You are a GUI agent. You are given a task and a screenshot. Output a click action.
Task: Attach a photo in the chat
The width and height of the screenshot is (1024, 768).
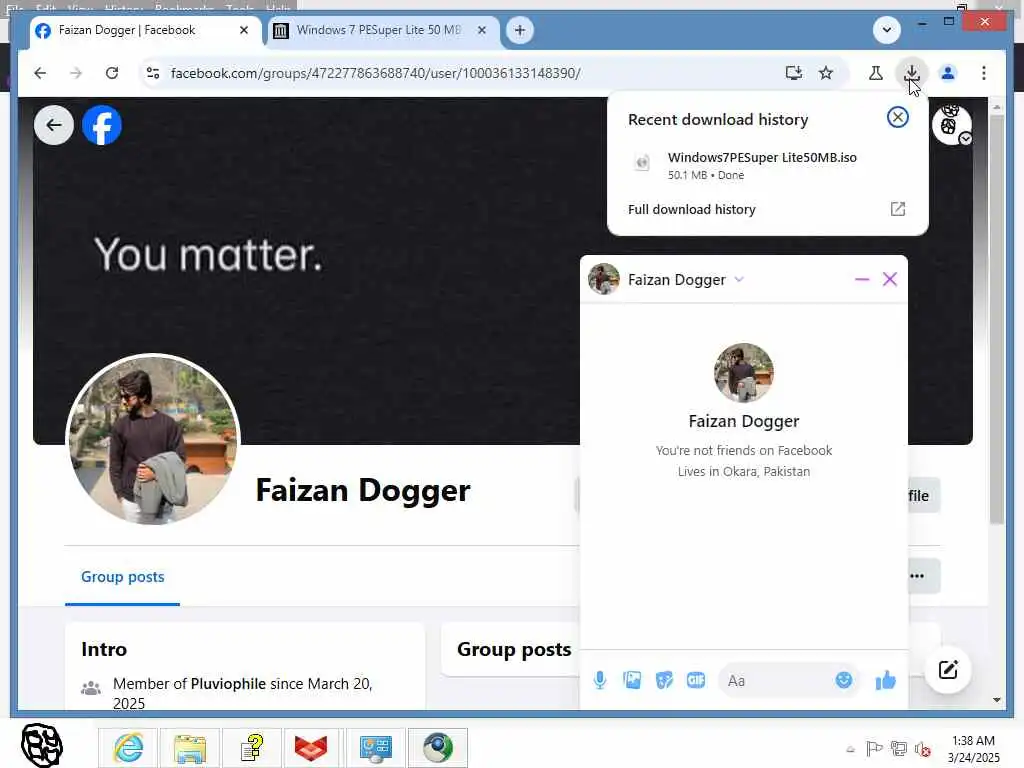coord(632,680)
